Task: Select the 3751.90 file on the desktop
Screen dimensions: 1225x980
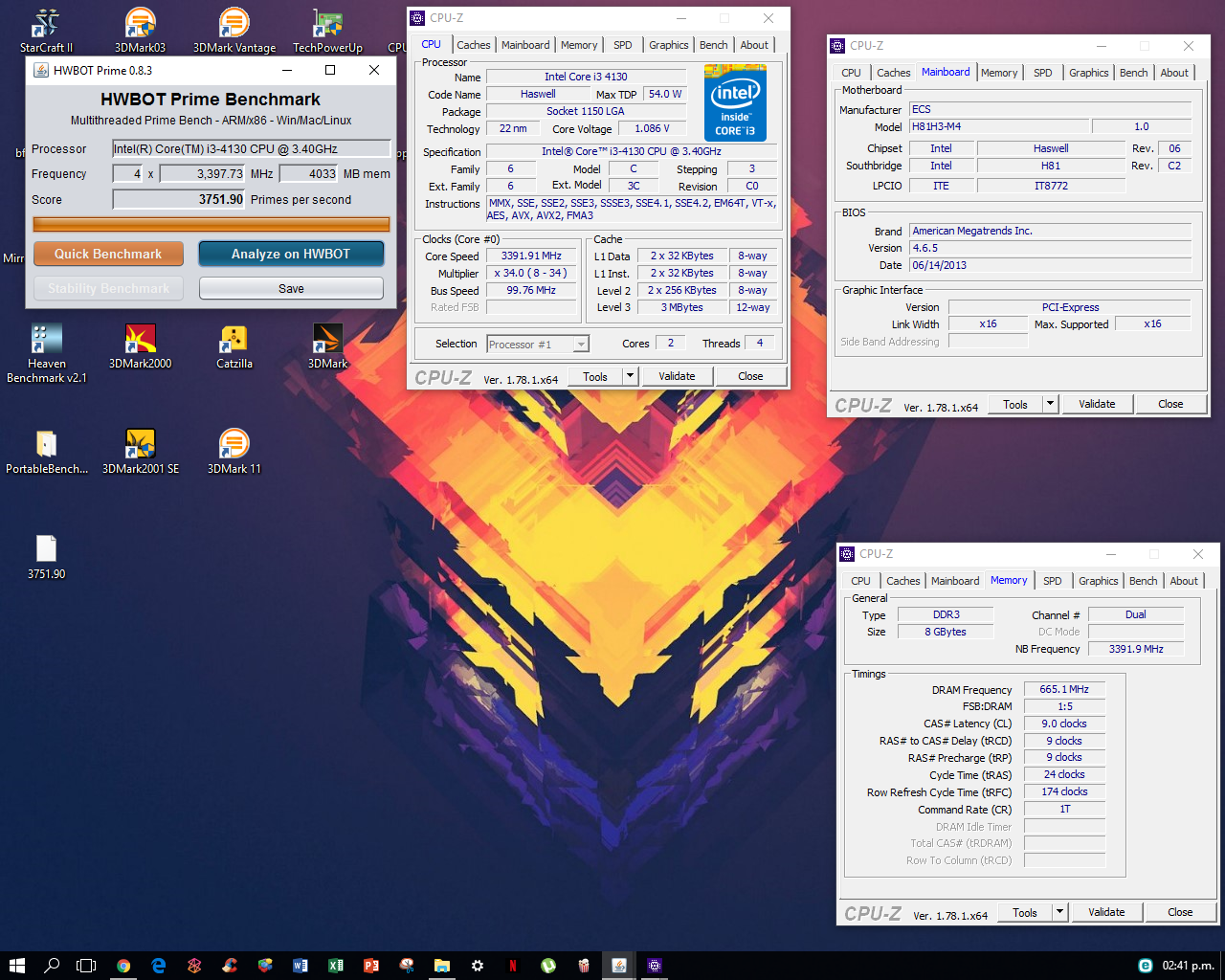Action: click(x=46, y=557)
